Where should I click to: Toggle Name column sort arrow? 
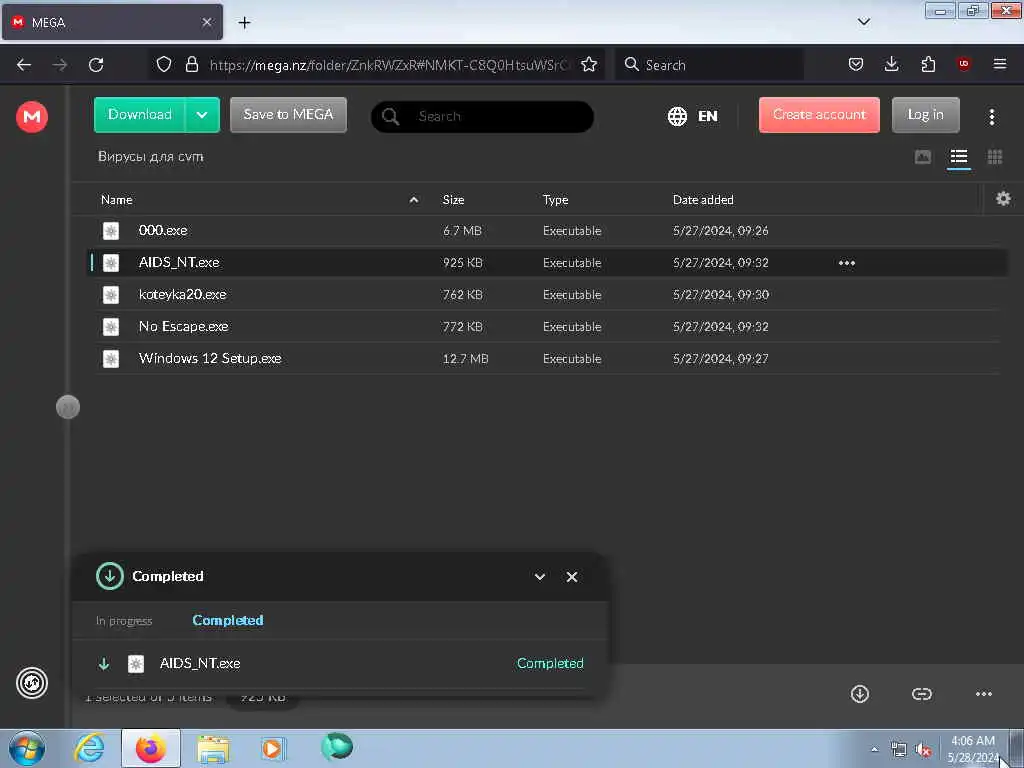tap(413, 200)
